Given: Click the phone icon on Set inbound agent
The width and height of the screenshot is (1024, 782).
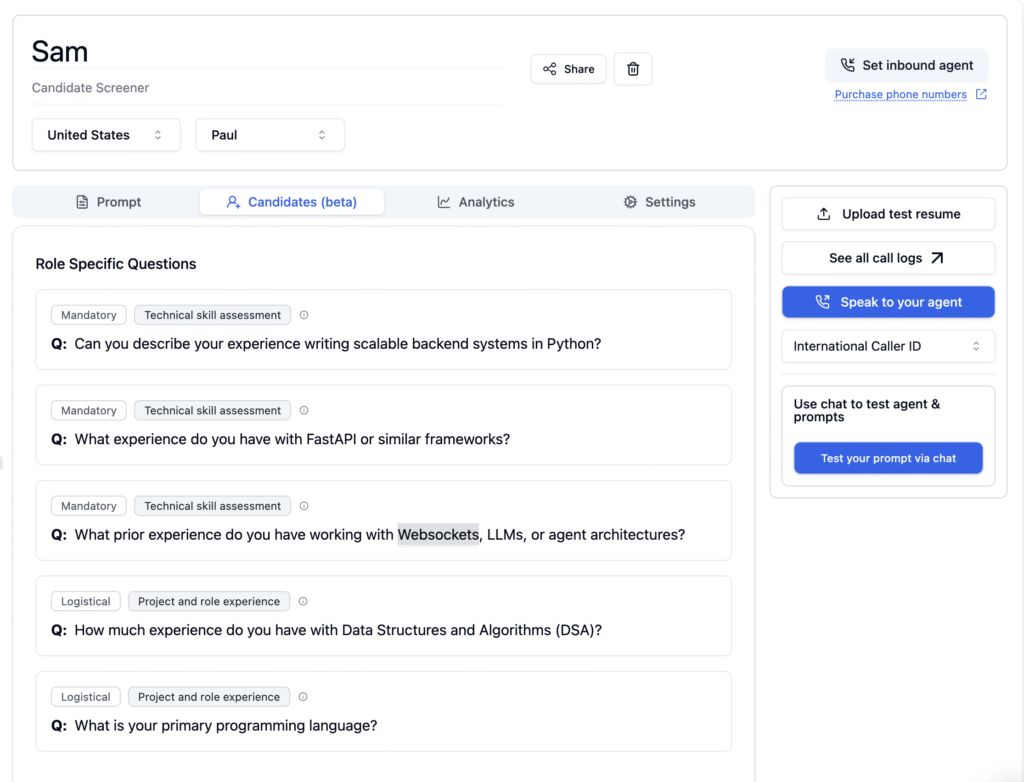Looking at the screenshot, I should 848,65.
